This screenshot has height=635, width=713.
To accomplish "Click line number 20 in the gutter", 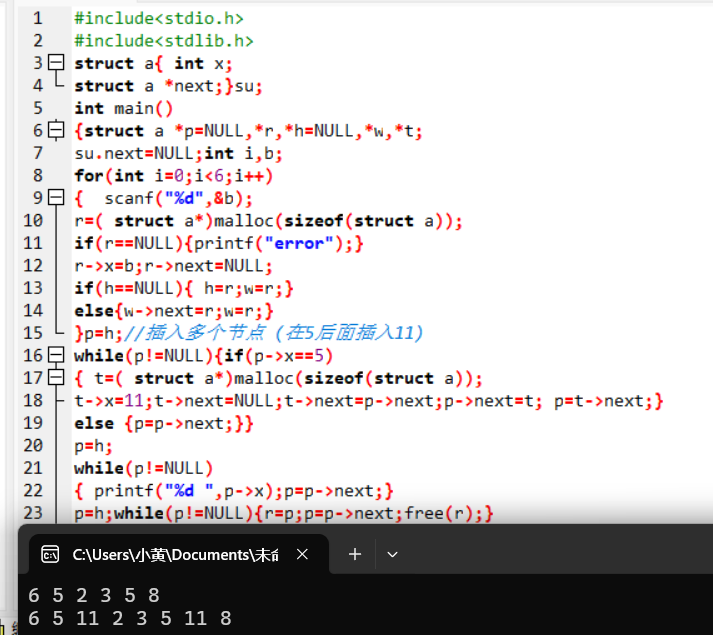I will click(33, 445).
